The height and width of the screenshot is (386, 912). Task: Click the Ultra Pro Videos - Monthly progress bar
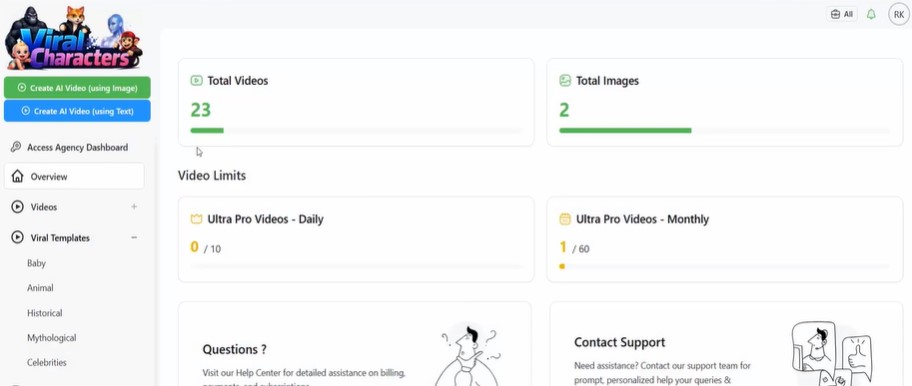pos(724,267)
